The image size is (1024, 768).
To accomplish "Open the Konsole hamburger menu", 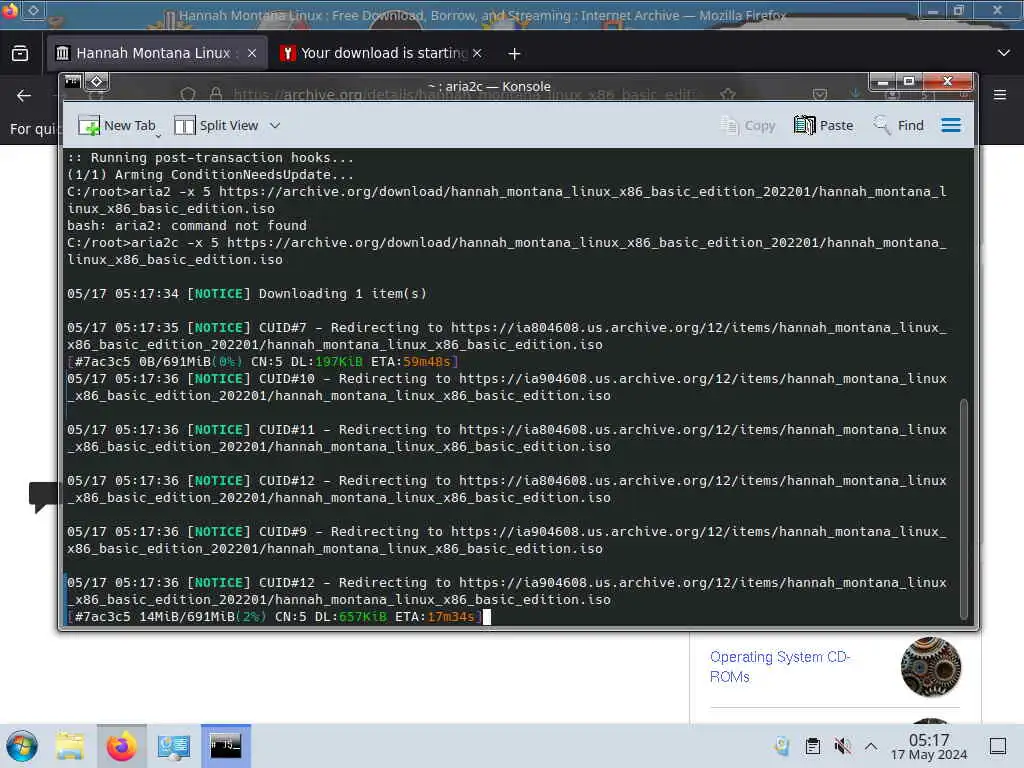I will pyautogui.click(x=951, y=125).
